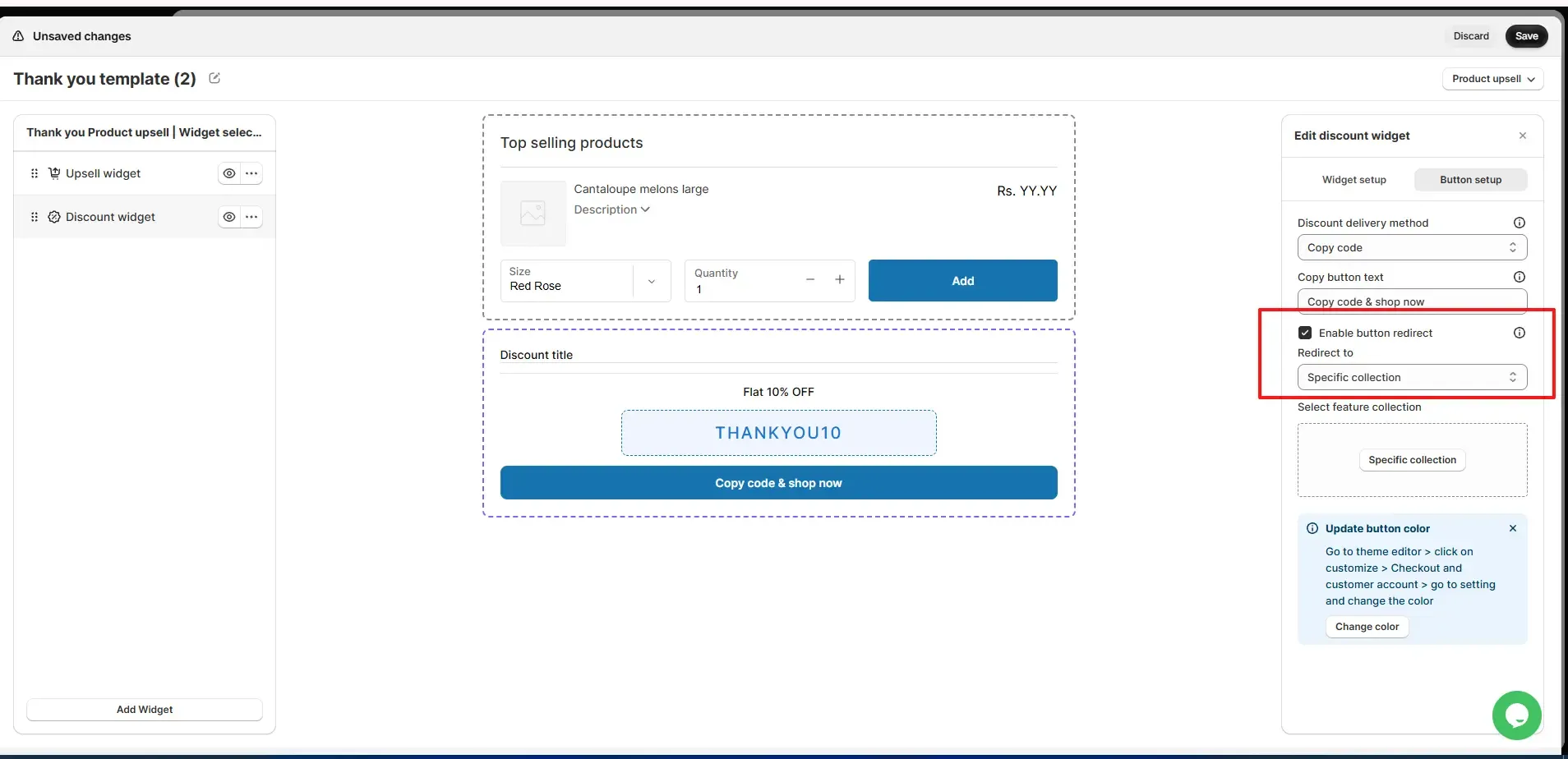Viewport: 1568px width, 759px height.
Task: Click the Upsell widget cart icon
Action: click(x=54, y=173)
